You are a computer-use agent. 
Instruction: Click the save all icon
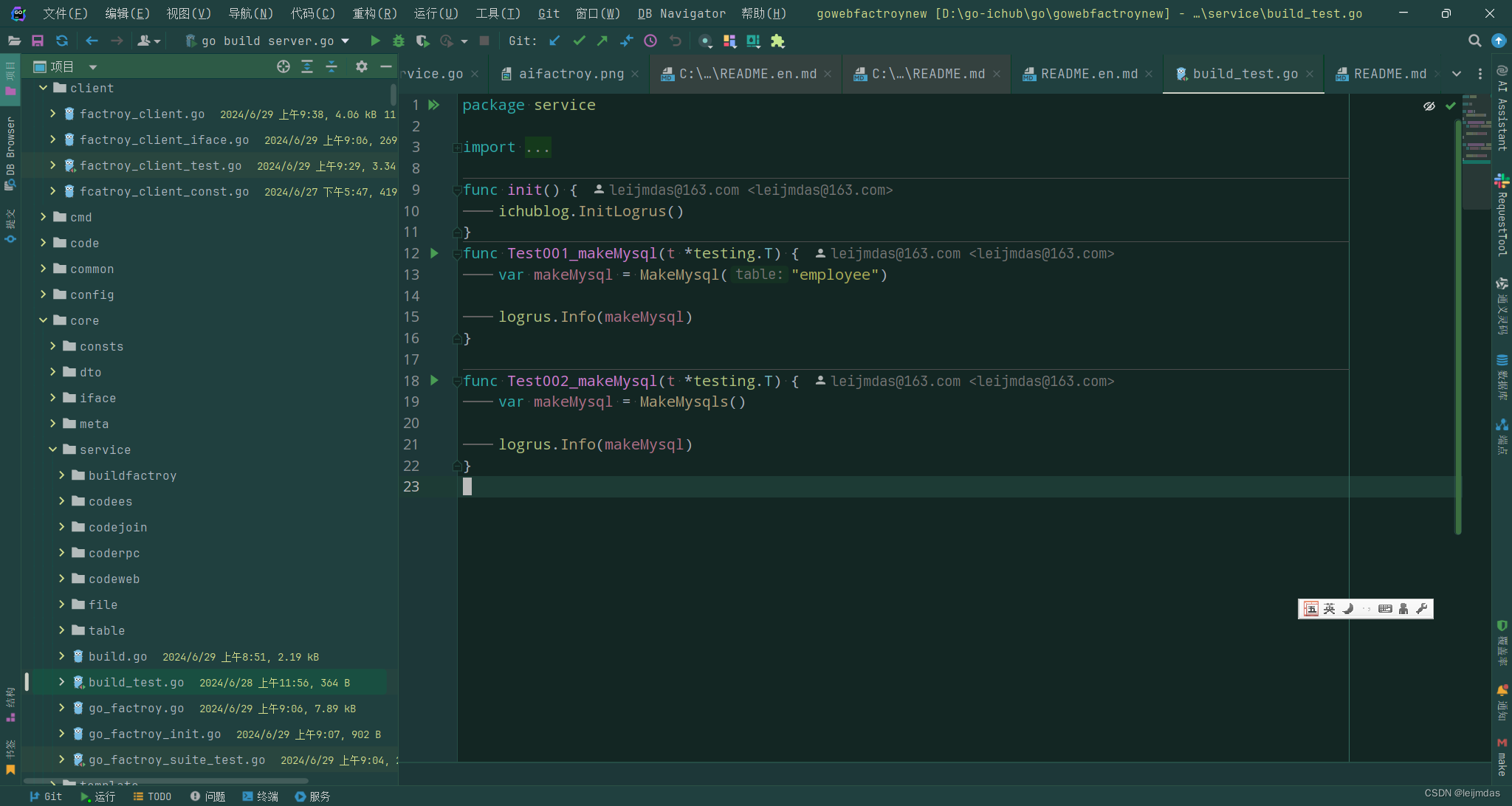click(x=38, y=41)
